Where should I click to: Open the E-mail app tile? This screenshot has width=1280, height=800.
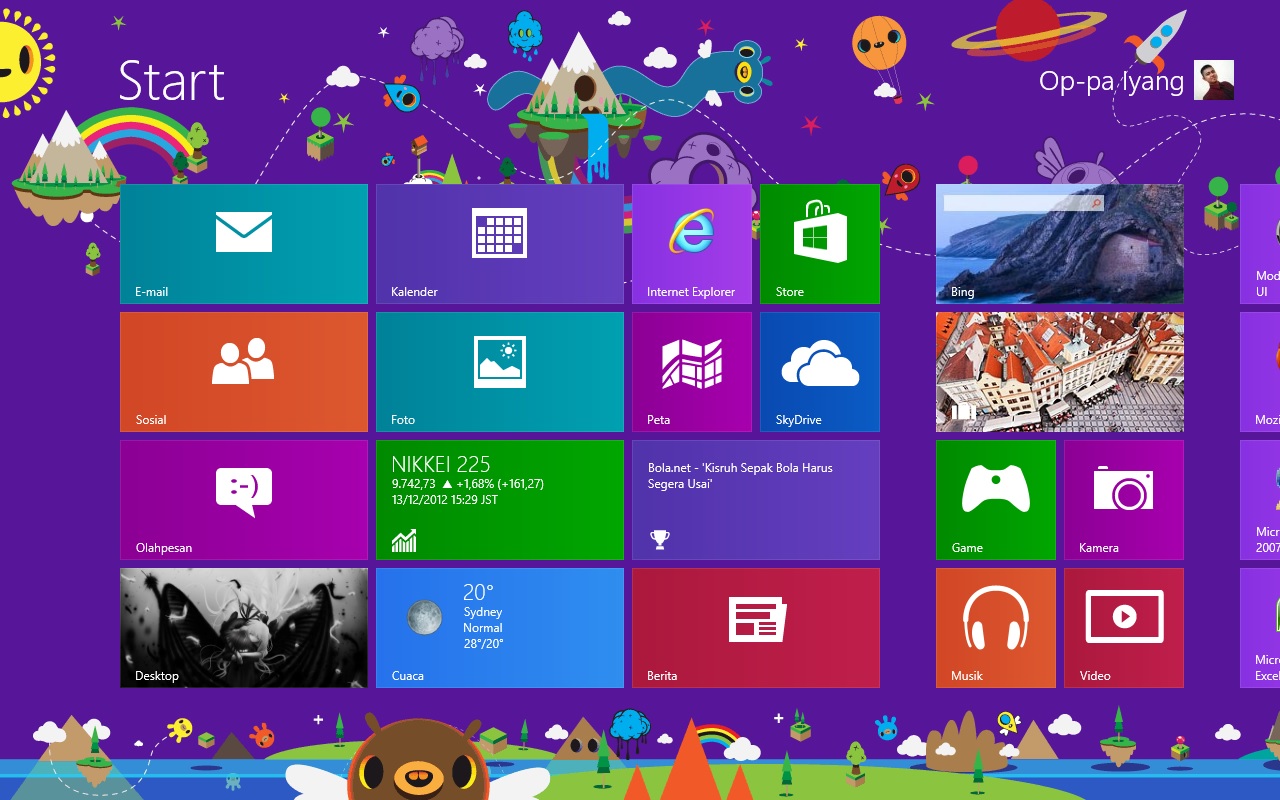coord(243,243)
